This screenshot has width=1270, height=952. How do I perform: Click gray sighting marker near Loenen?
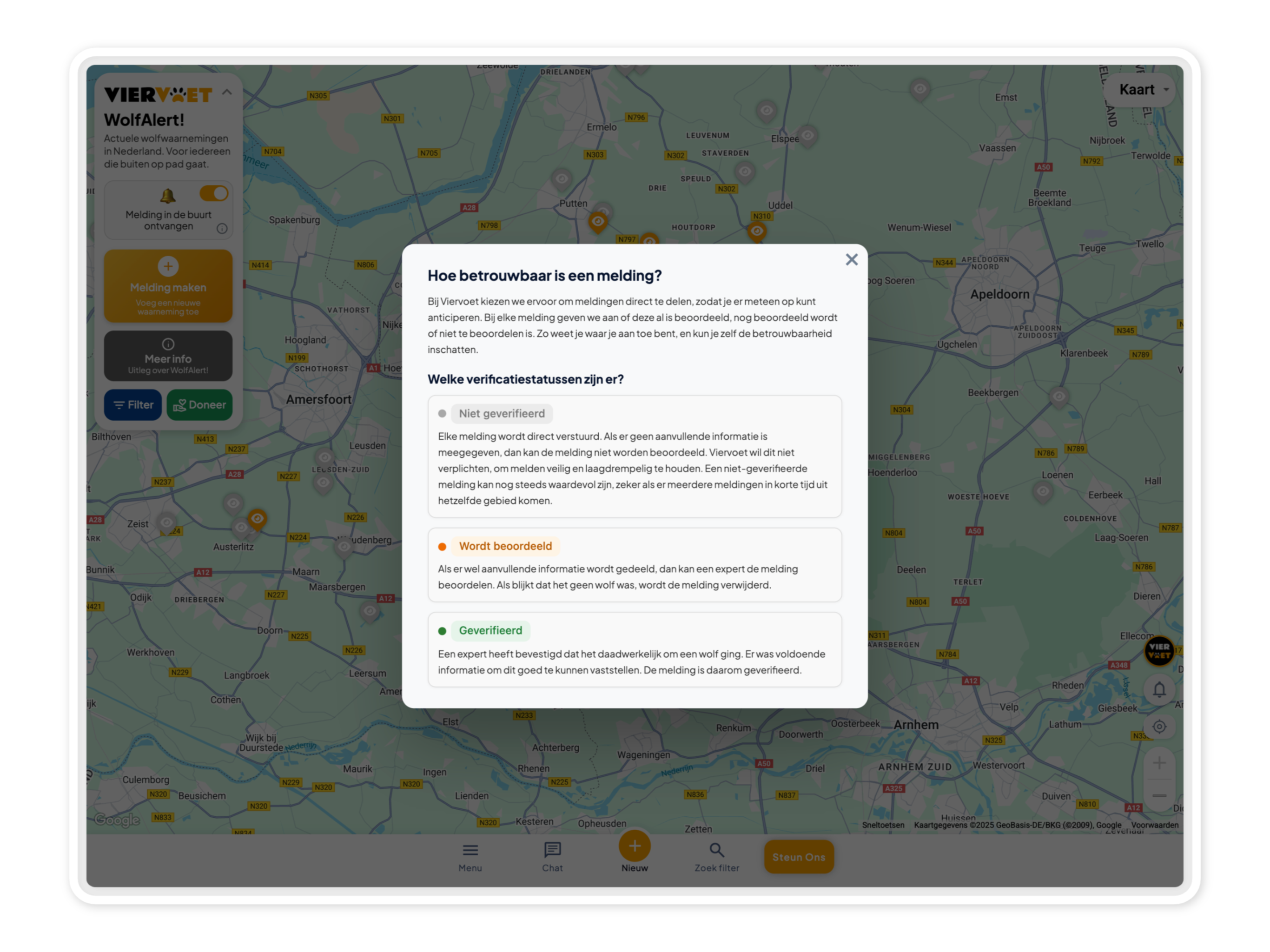coord(1043,491)
